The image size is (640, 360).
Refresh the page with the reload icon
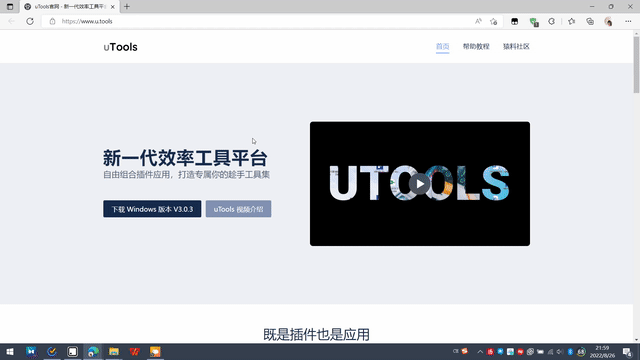(30, 21)
